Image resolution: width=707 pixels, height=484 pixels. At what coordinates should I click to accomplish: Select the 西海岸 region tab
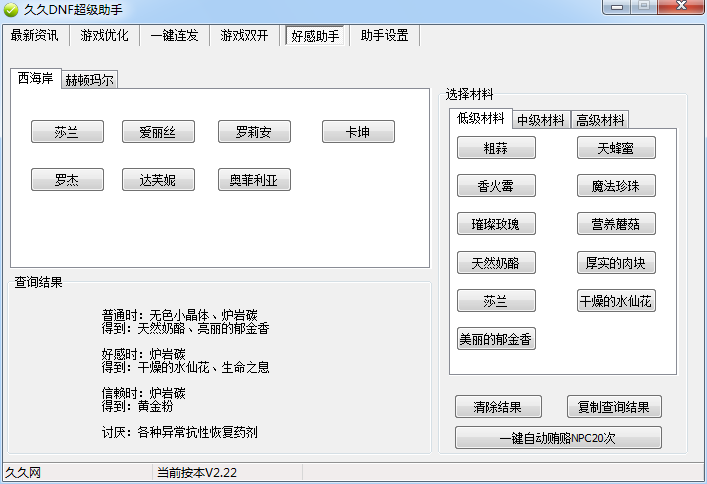(36, 78)
